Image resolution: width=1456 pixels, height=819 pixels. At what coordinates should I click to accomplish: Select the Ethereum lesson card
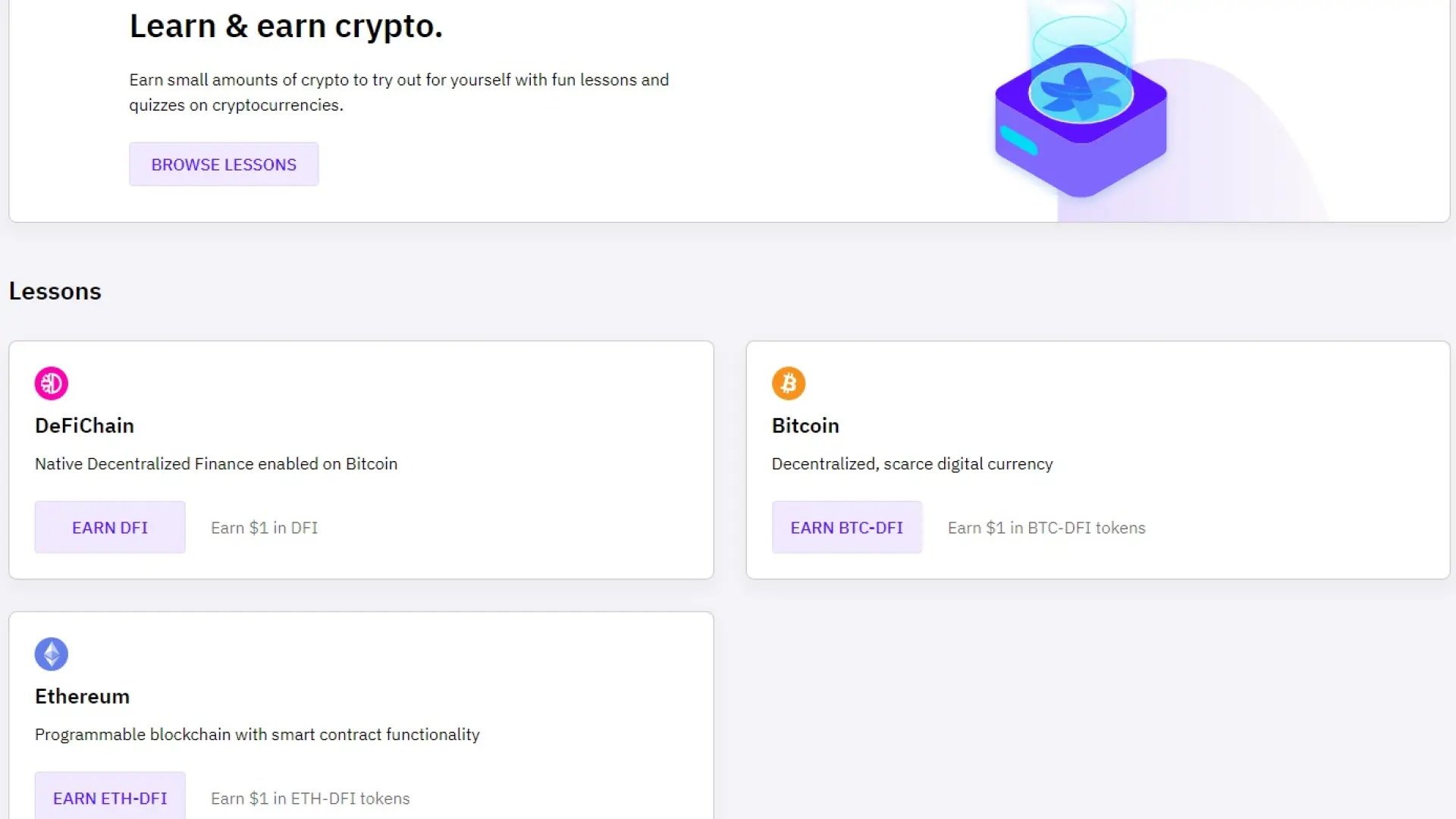pyautogui.click(x=361, y=713)
